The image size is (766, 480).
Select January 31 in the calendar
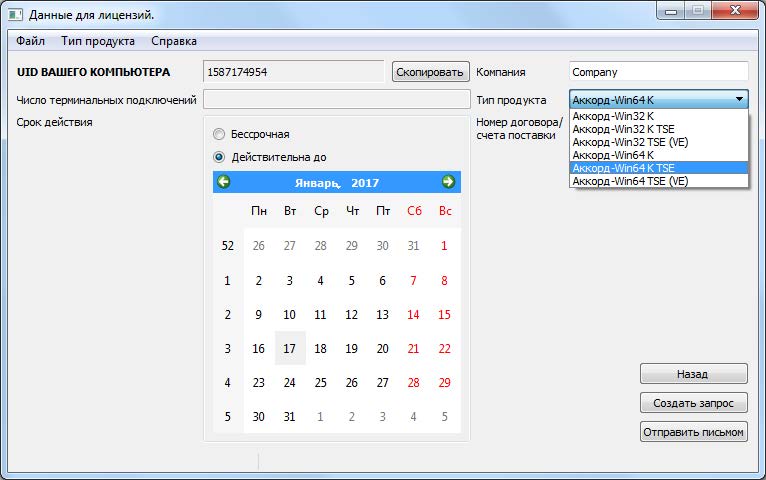point(290,417)
